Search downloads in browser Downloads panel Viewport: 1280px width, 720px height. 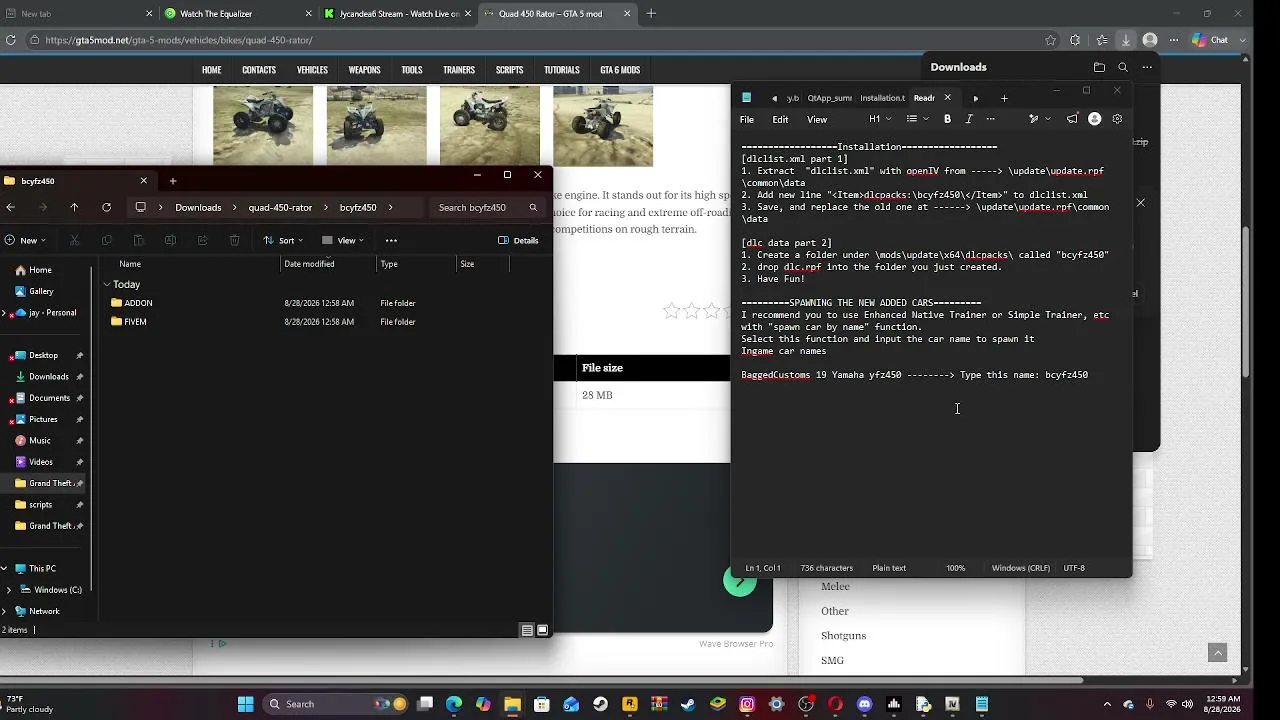pyautogui.click(x=1123, y=67)
